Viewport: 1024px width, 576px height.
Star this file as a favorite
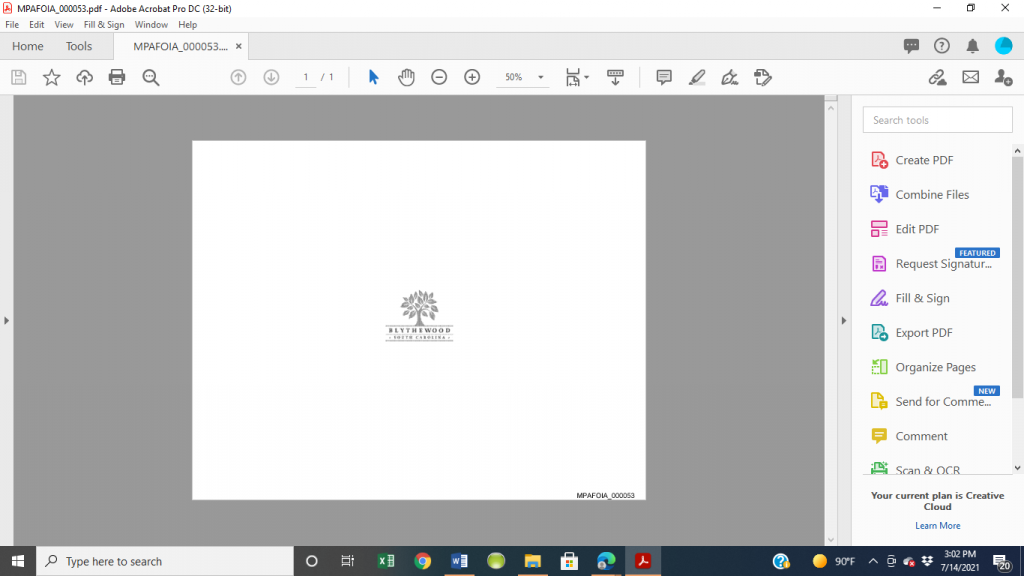tap(51, 77)
